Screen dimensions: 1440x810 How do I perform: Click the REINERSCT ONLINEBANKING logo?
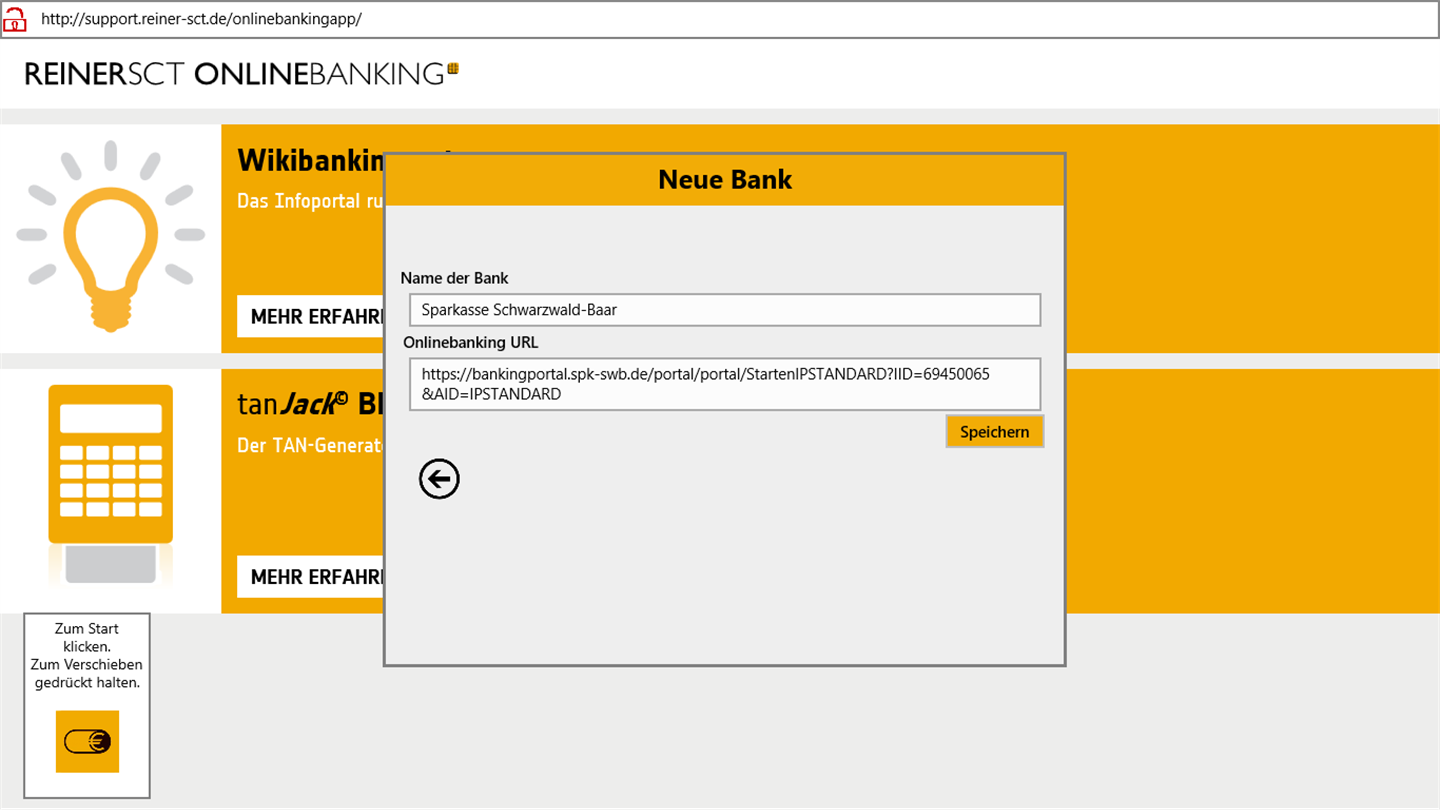pyautogui.click(x=241, y=74)
